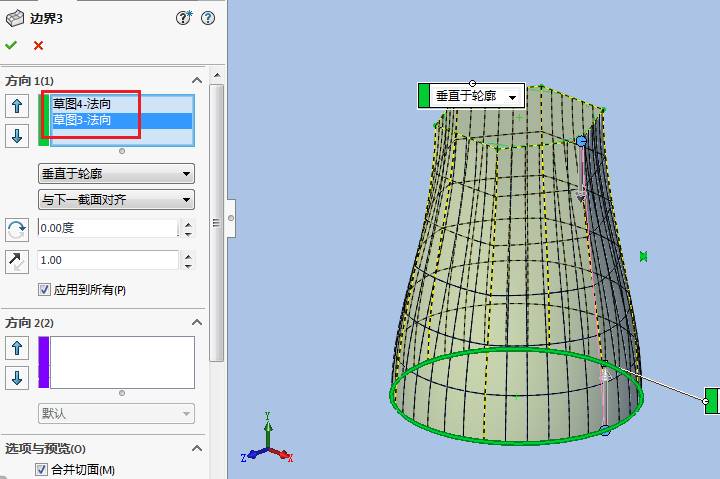Click the 1.00 tangent length field
This screenshot has height=479, width=720.
click(x=108, y=260)
